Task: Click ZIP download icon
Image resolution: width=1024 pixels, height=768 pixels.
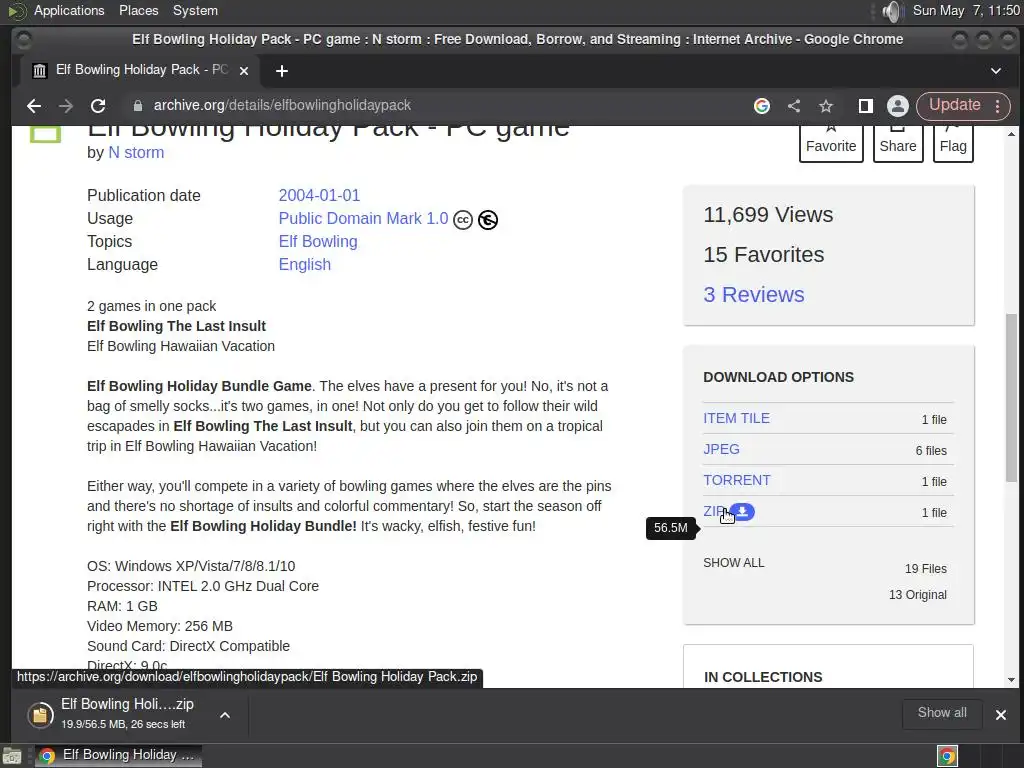Action: [x=743, y=511]
